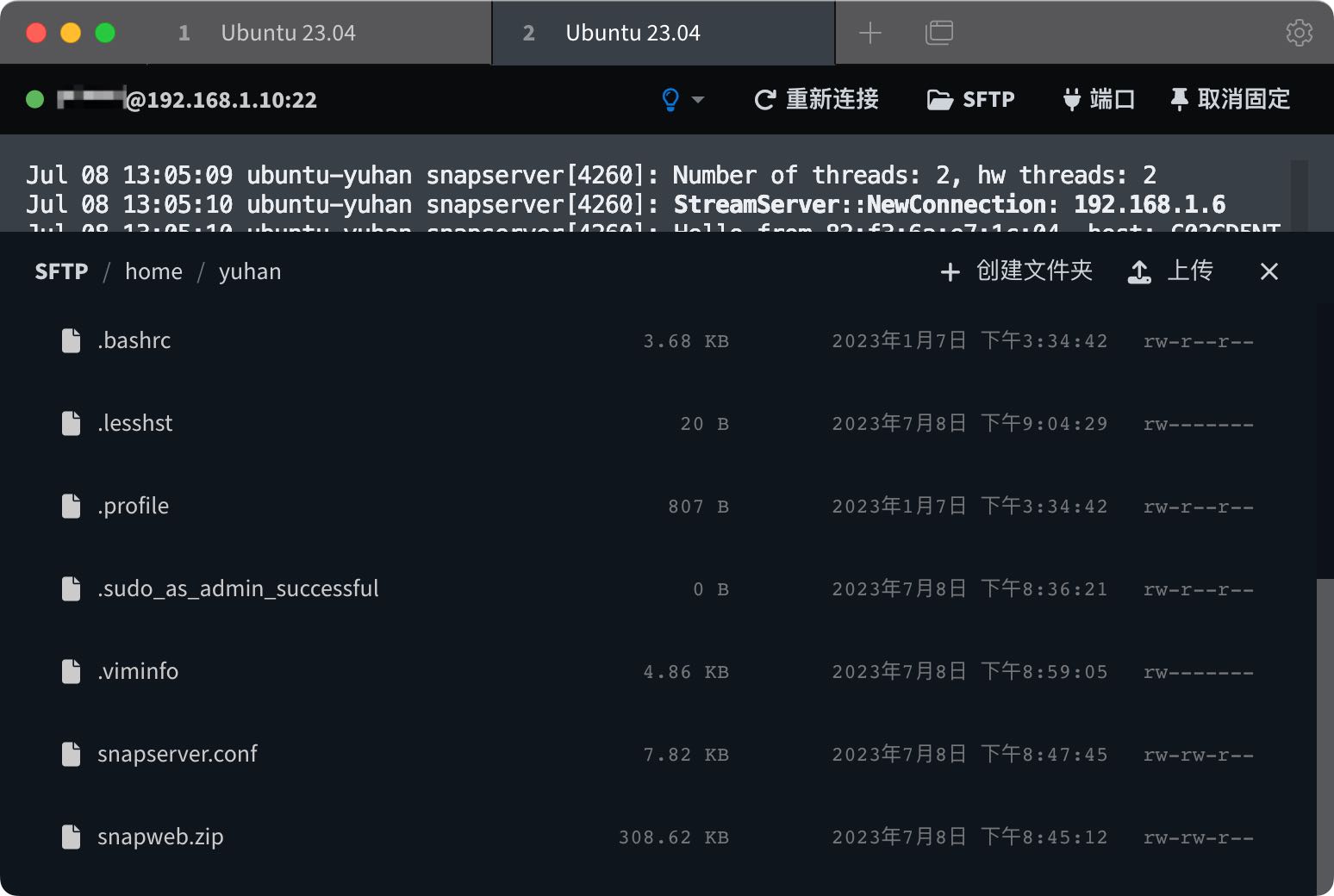Click the split-window icon next to new tab
1334x896 pixels.
[x=939, y=33]
